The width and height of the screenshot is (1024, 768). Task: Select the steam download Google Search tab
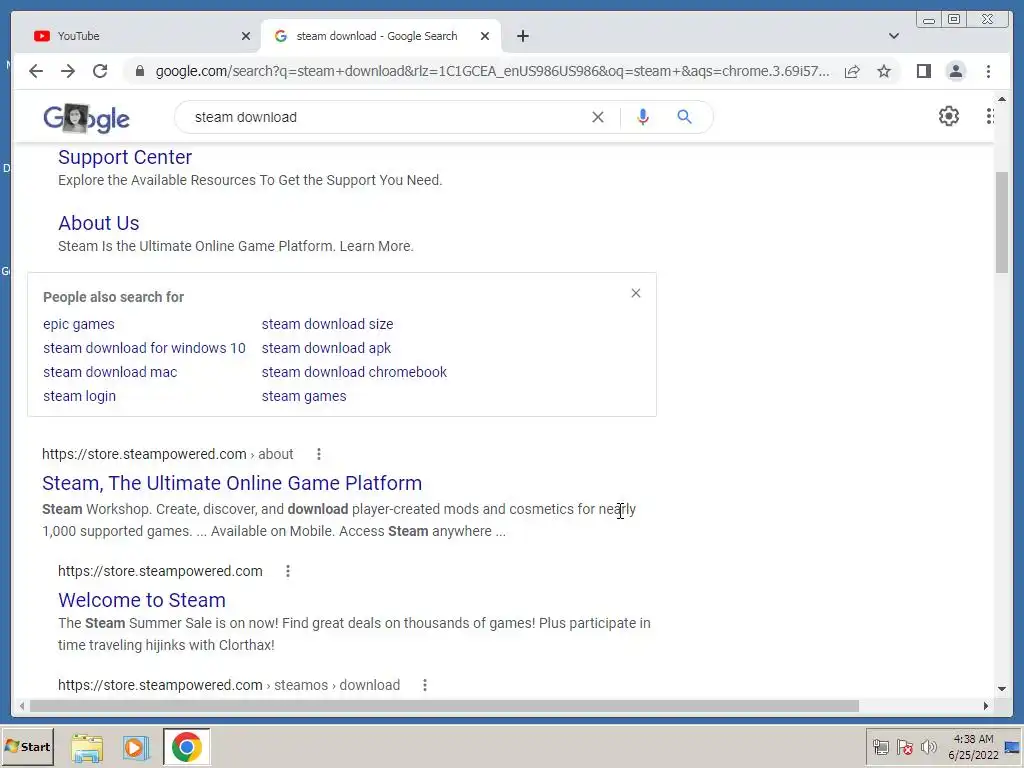[381, 36]
